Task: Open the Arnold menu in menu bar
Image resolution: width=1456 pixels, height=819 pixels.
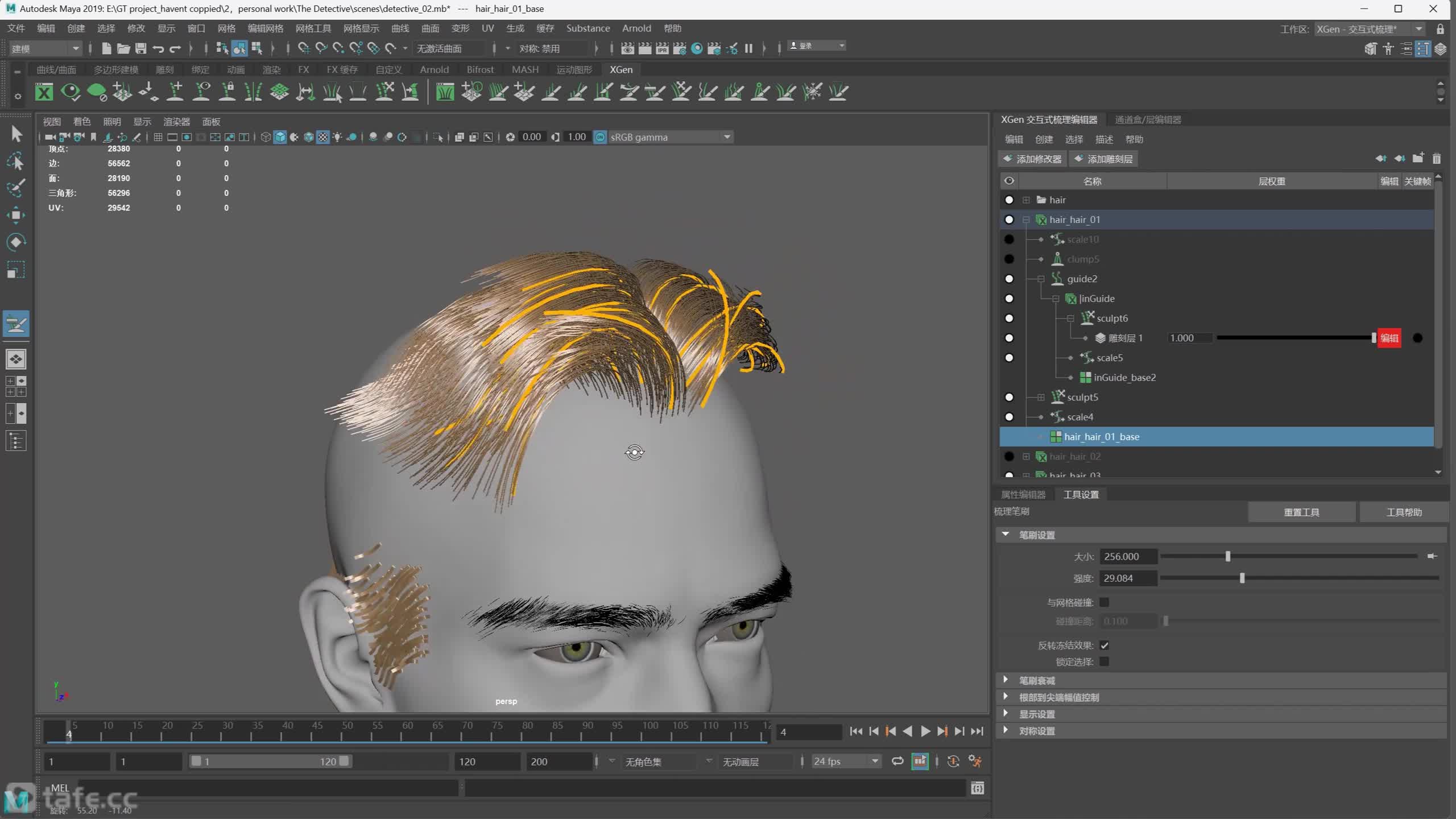Action: (x=636, y=28)
